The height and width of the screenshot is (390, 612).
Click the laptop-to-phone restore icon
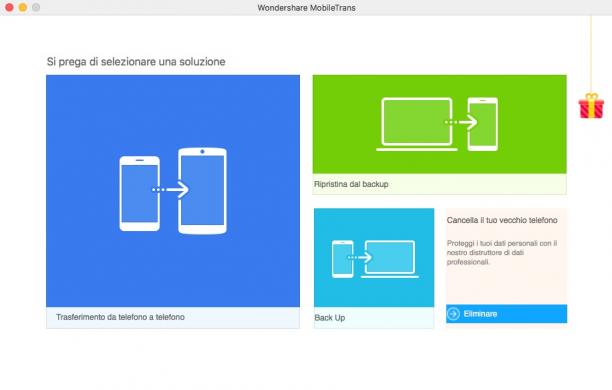tap(437, 124)
